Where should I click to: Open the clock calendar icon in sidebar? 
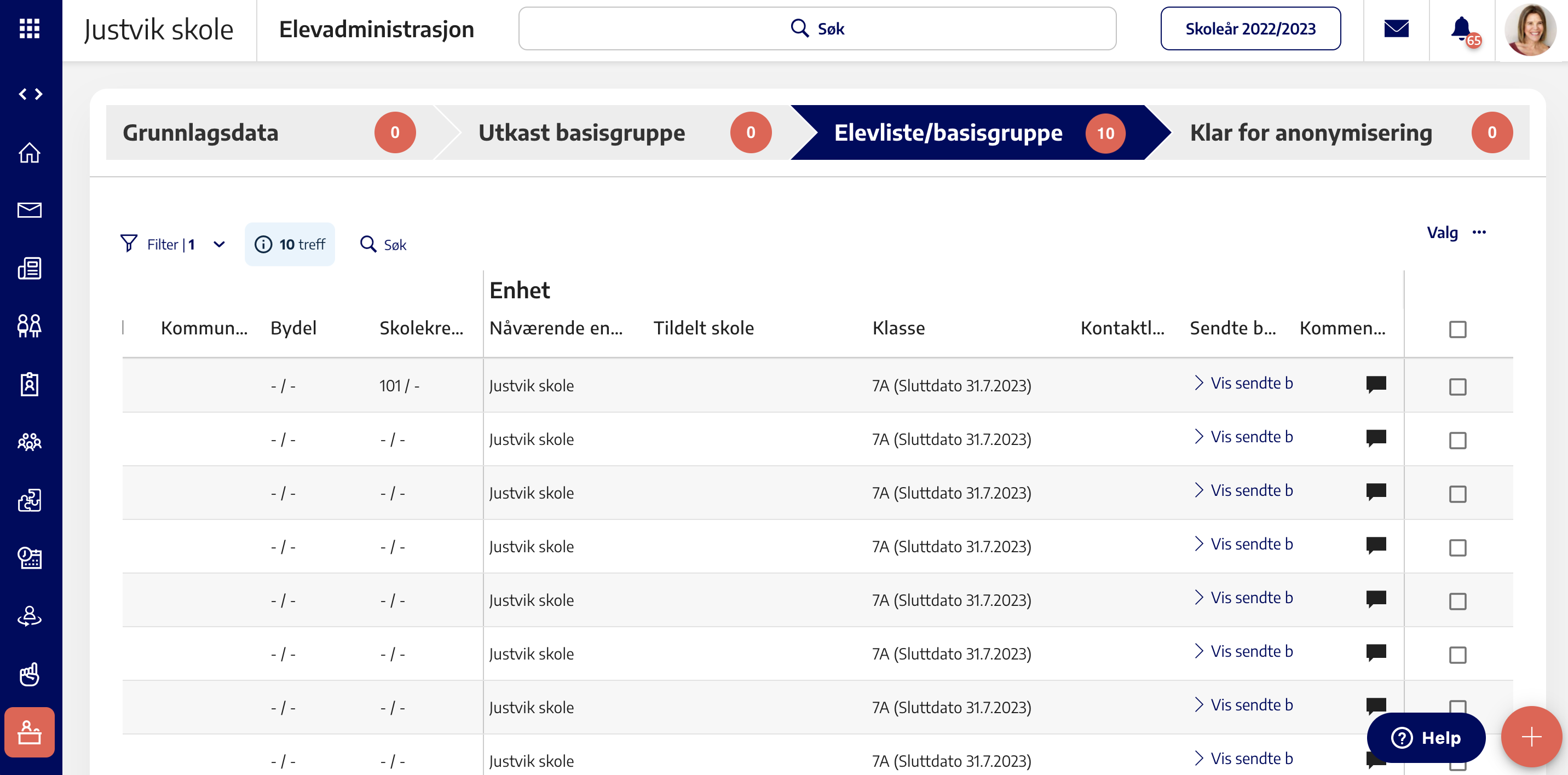pos(29,558)
